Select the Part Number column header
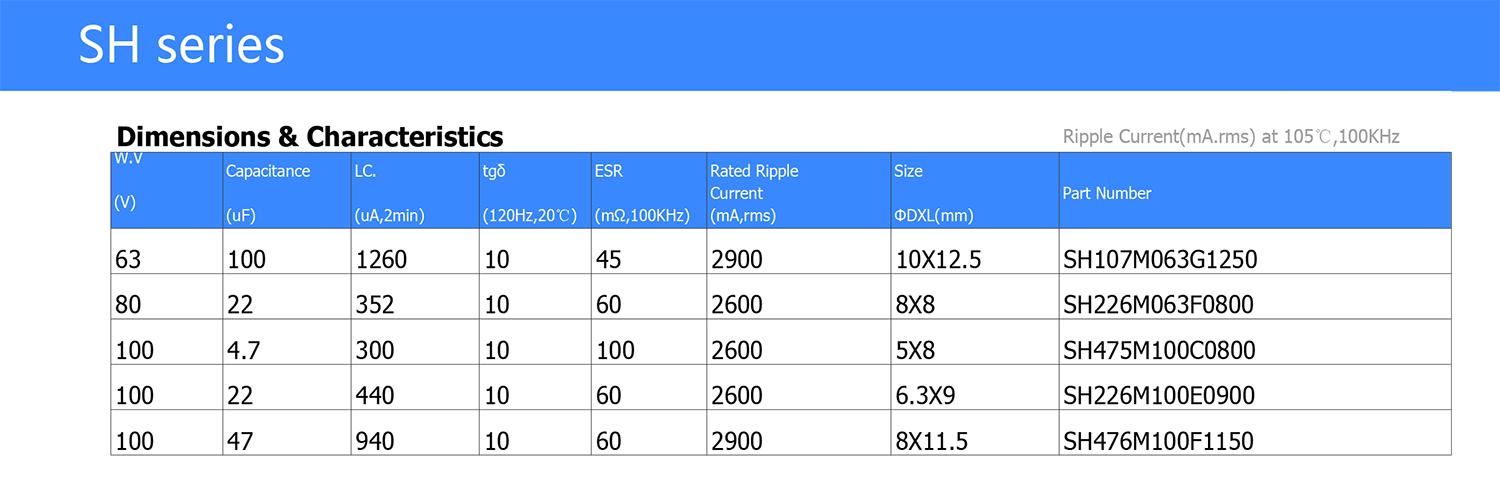 [1107, 193]
